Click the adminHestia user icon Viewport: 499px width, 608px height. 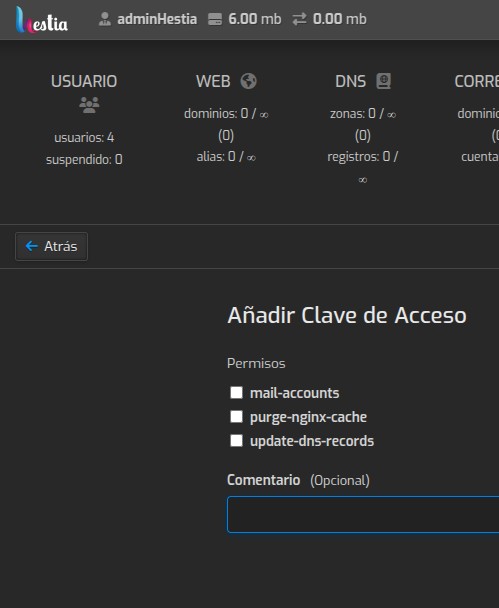click(x=105, y=19)
